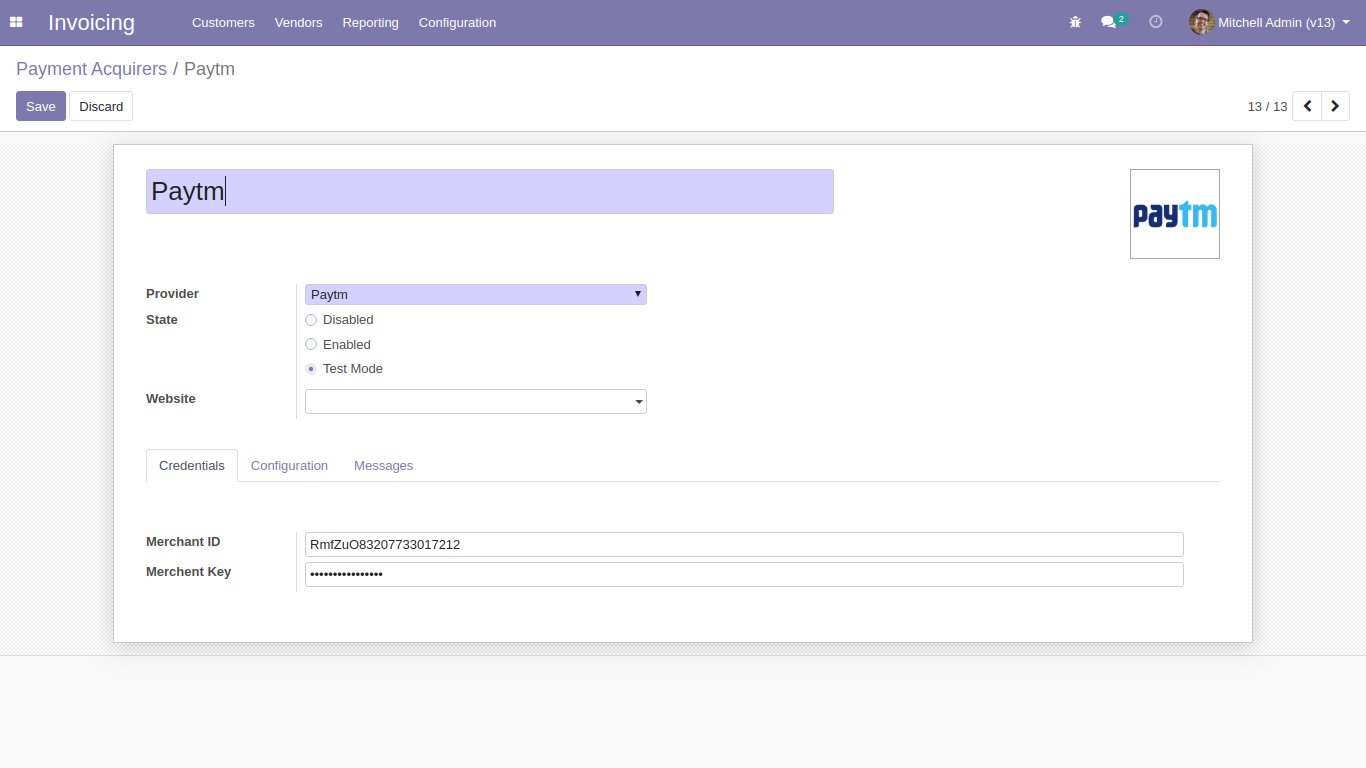Image resolution: width=1366 pixels, height=768 pixels.
Task: Select the Disabled state radio button
Action: pyautogui.click(x=311, y=320)
